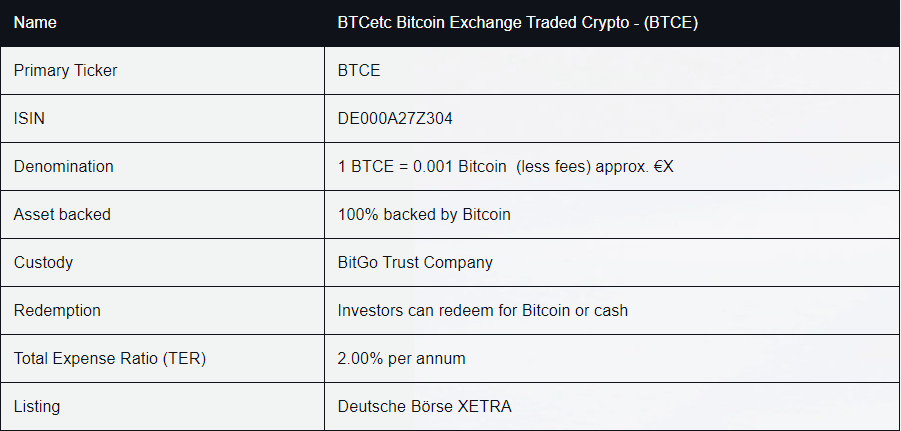Click the BTCE ticker value
Screen dimensions: 901x431
pos(359,70)
